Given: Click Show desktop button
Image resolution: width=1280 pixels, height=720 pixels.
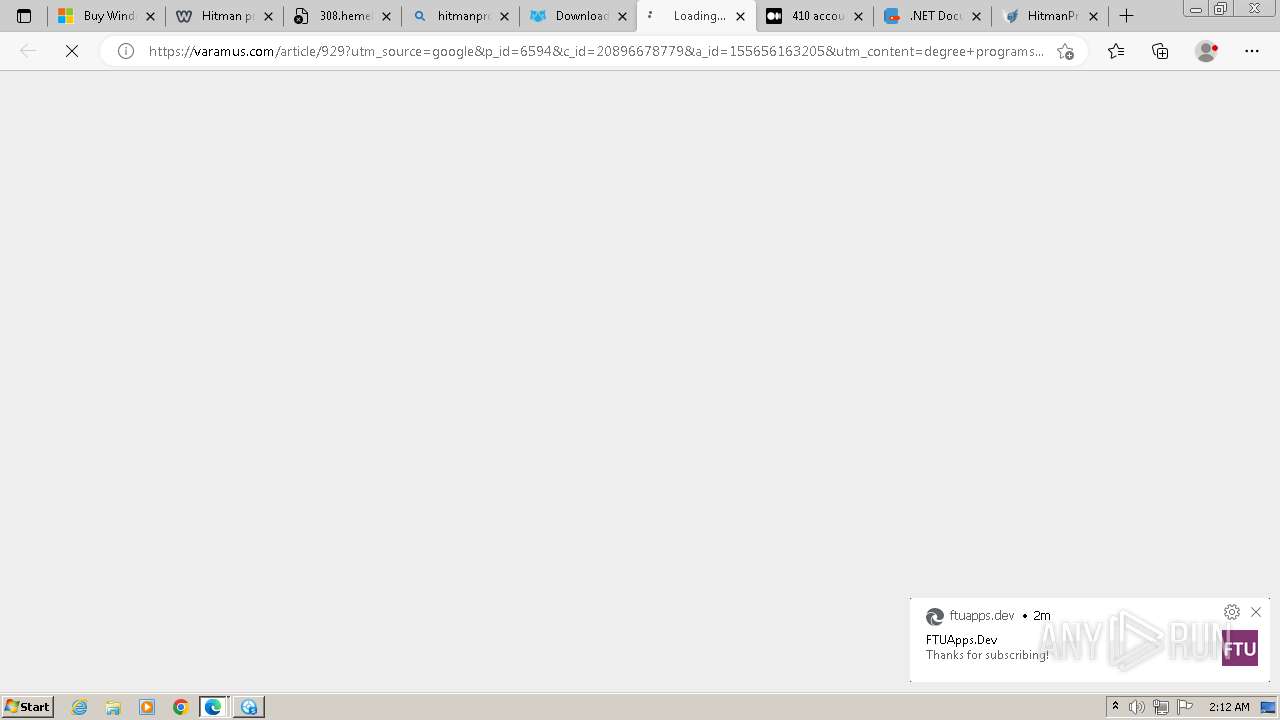Looking at the screenshot, I should pos(1270,707).
